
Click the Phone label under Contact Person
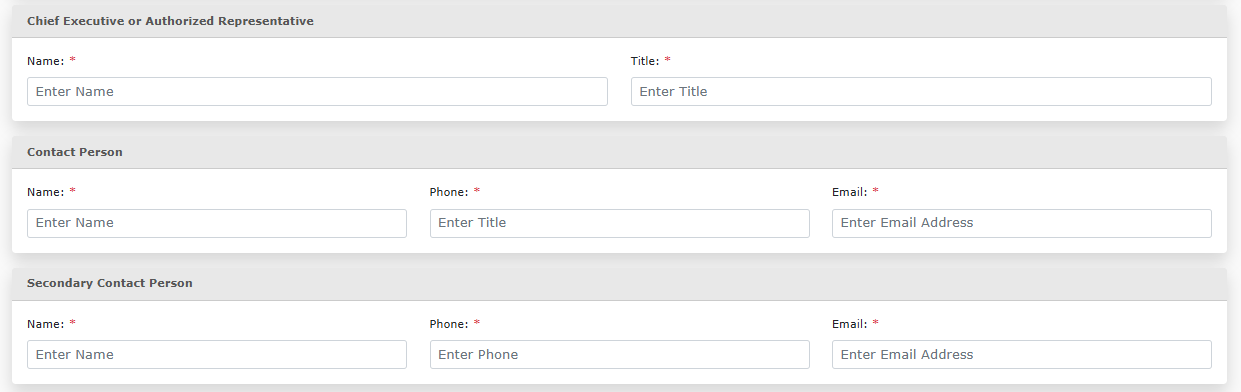click(x=449, y=192)
